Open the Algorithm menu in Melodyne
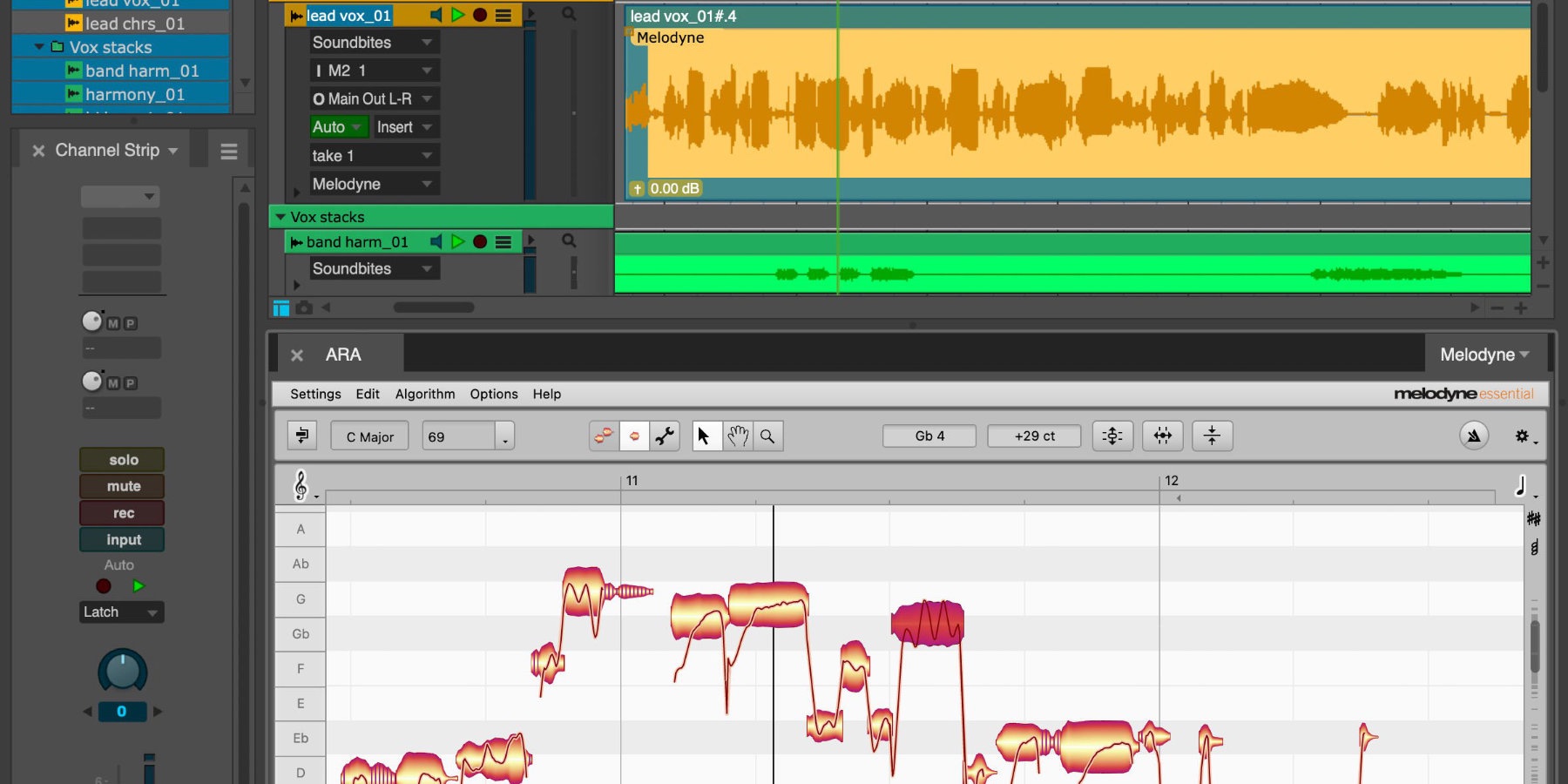 tap(425, 394)
